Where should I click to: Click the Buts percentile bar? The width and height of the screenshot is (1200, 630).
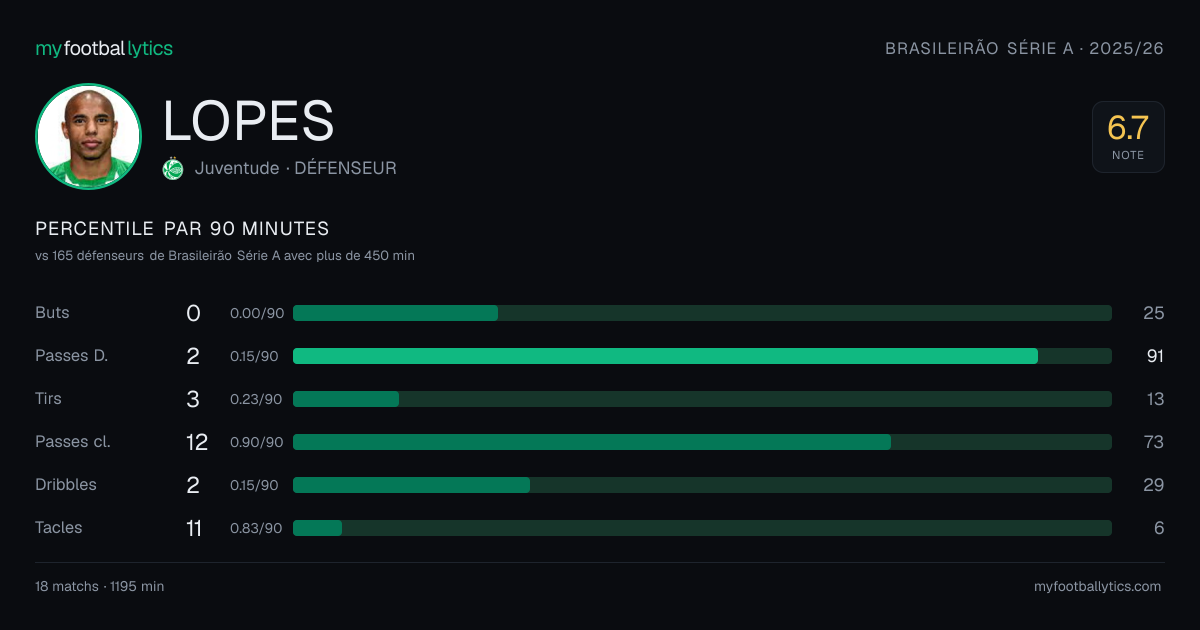702,313
